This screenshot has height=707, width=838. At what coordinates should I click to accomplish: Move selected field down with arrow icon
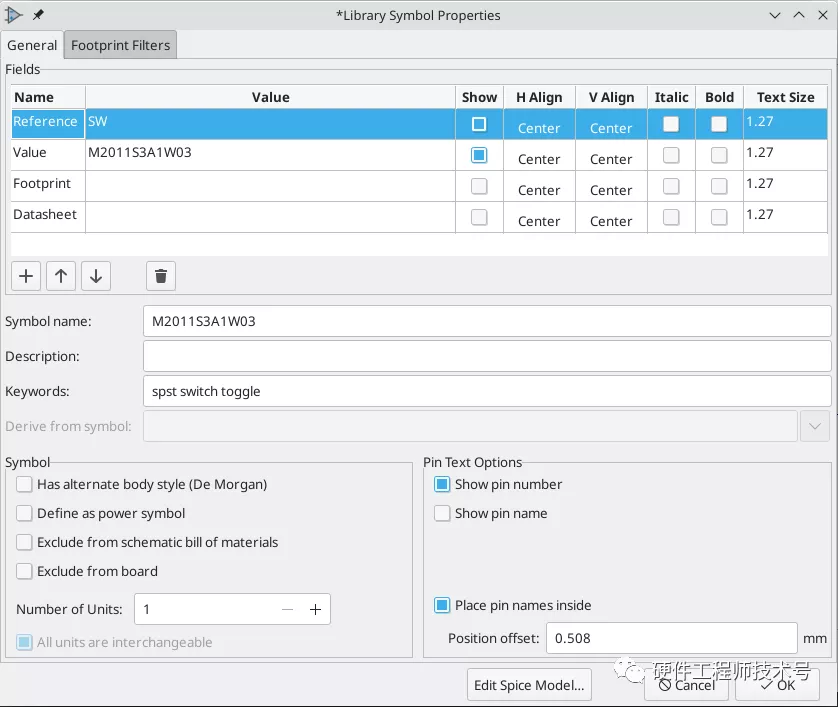[x=96, y=276]
